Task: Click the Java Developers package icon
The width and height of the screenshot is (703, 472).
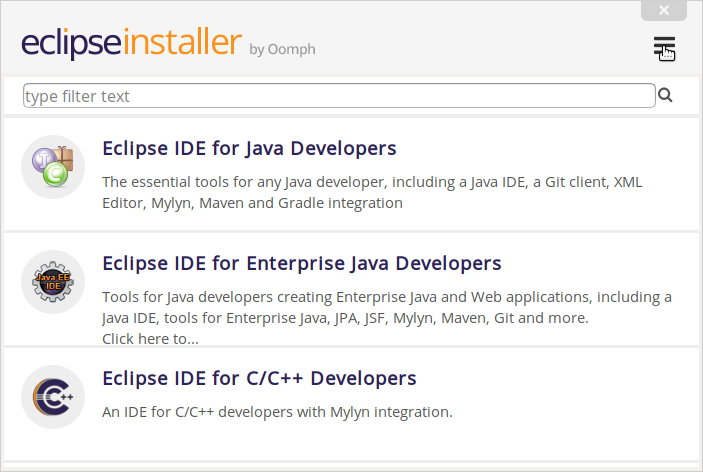Action: click(53, 167)
